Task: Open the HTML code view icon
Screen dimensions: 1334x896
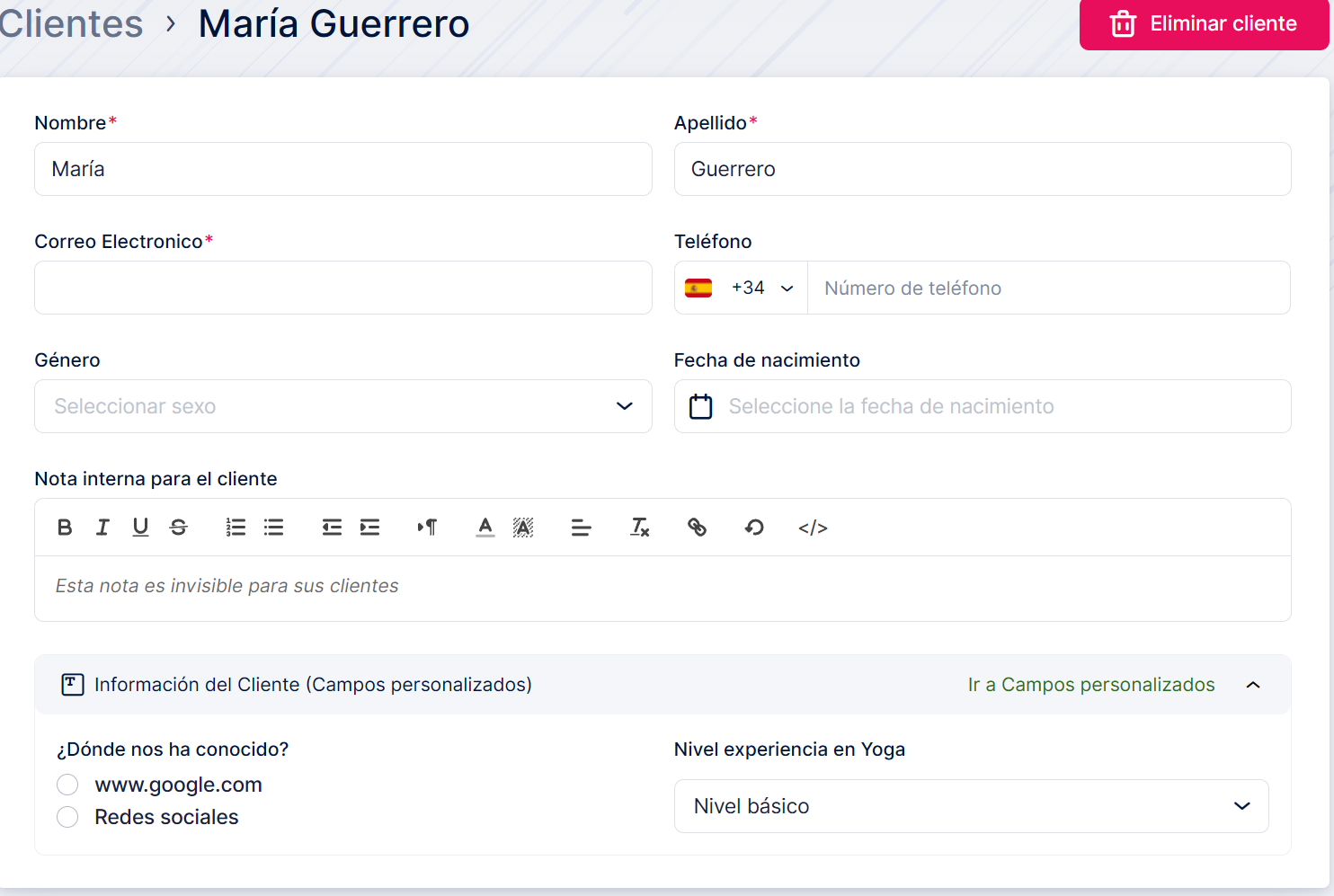Action: pyautogui.click(x=813, y=528)
